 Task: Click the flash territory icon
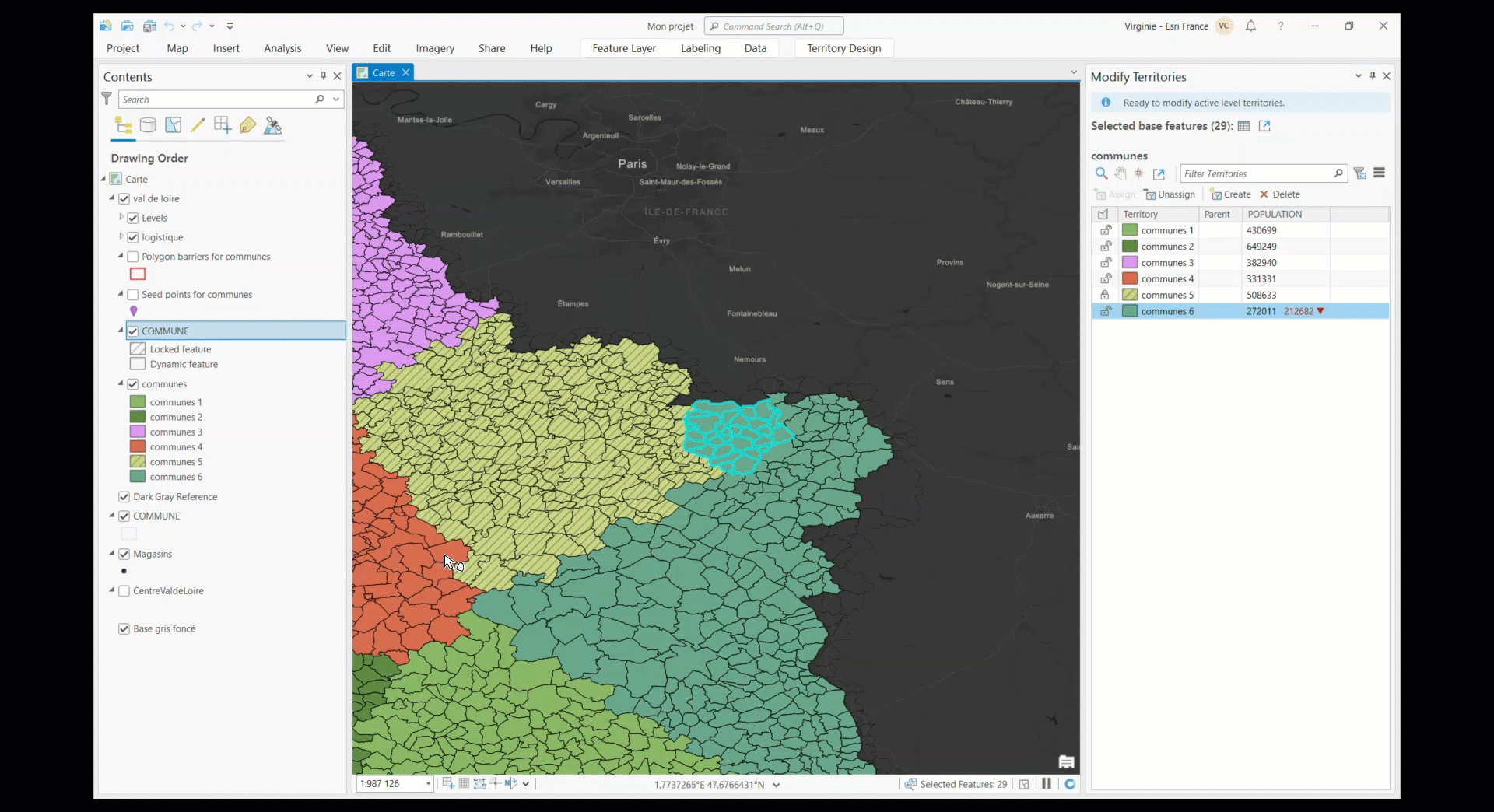click(x=1139, y=173)
